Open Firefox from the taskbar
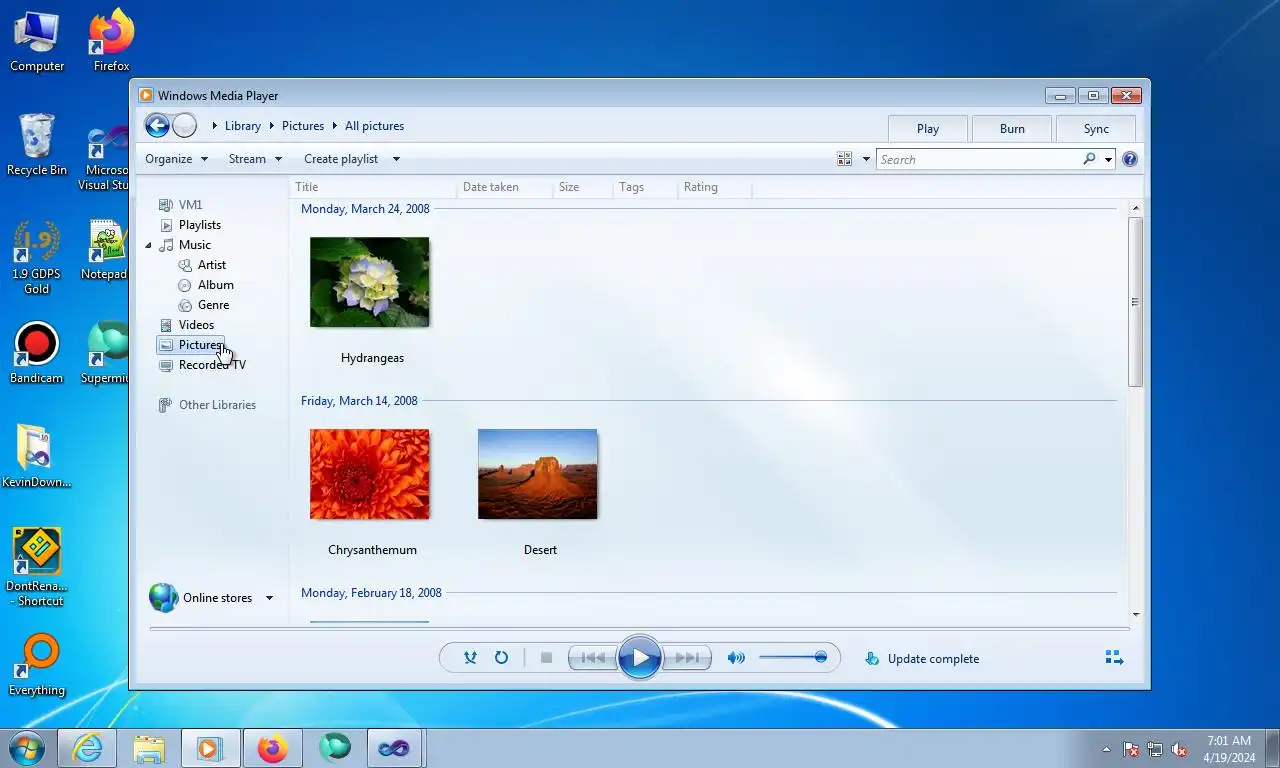This screenshot has width=1280, height=768. click(272, 748)
